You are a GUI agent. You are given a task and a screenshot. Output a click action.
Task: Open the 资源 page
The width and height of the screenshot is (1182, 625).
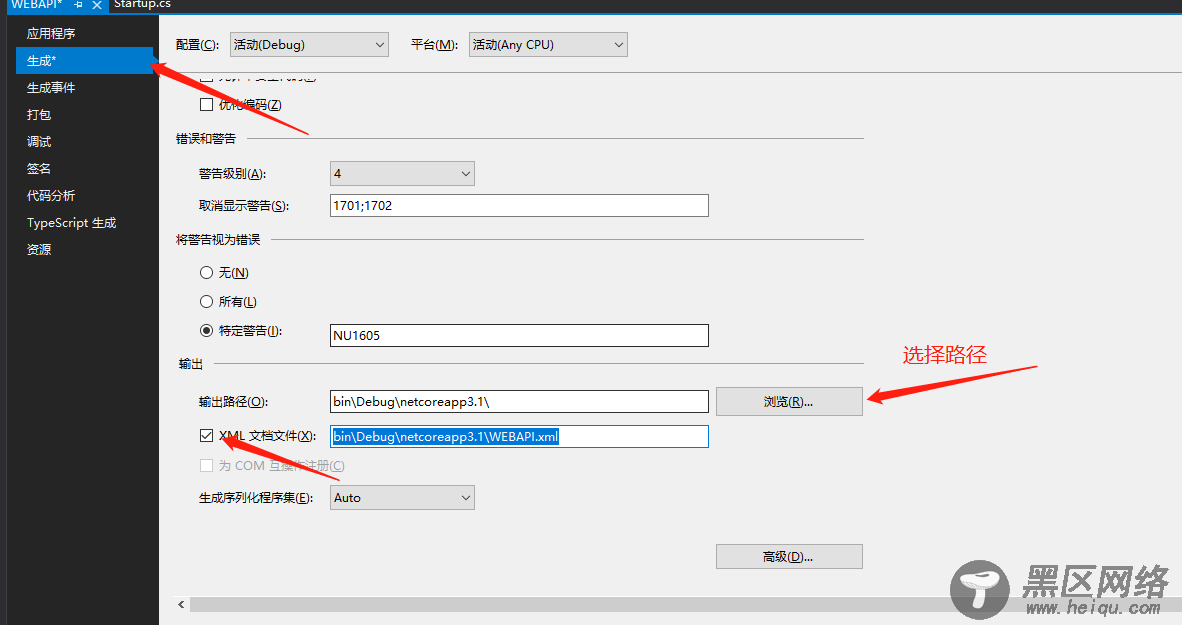click(39, 250)
